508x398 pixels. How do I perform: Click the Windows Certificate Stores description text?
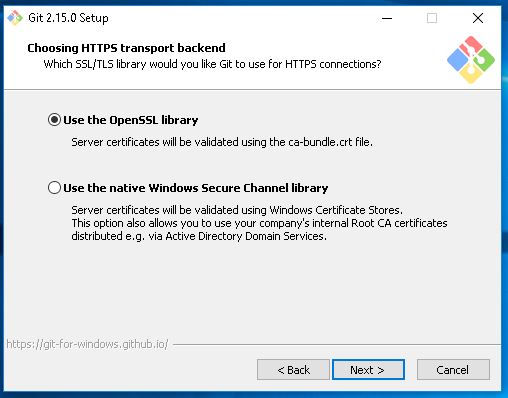(237, 210)
